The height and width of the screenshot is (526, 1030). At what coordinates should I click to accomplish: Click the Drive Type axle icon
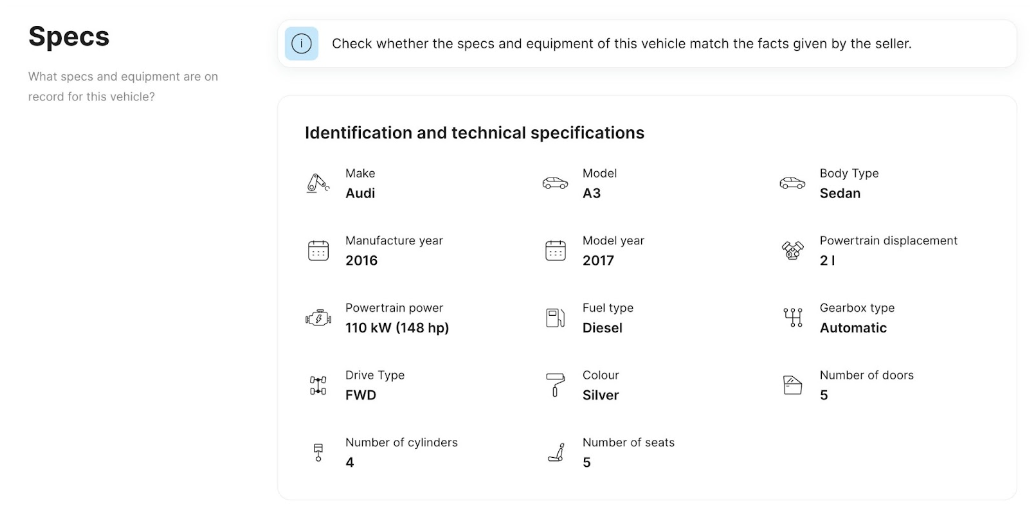pyautogui.click(x=318, y=385)
